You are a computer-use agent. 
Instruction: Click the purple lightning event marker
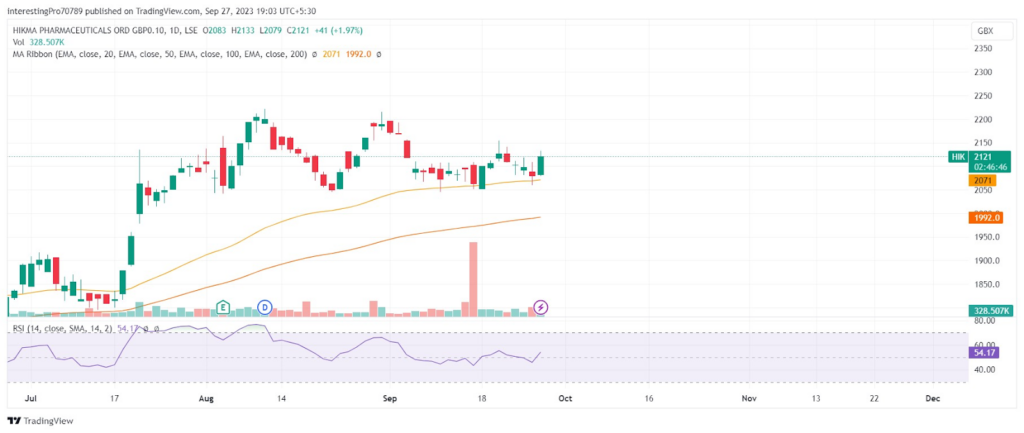(x=541, y=306)
